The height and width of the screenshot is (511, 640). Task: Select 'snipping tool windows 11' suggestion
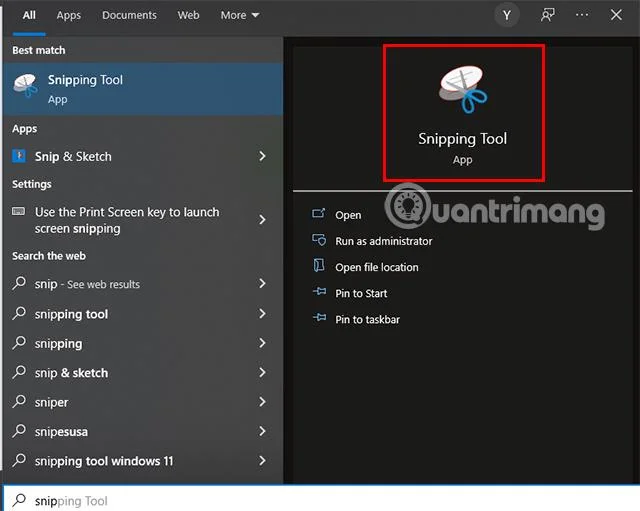[x=143, y=461]
